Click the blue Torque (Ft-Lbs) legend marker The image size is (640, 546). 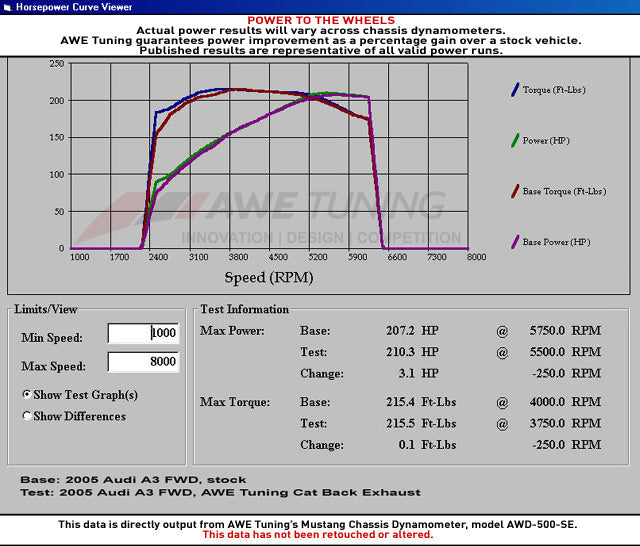[x=514, y=90]
